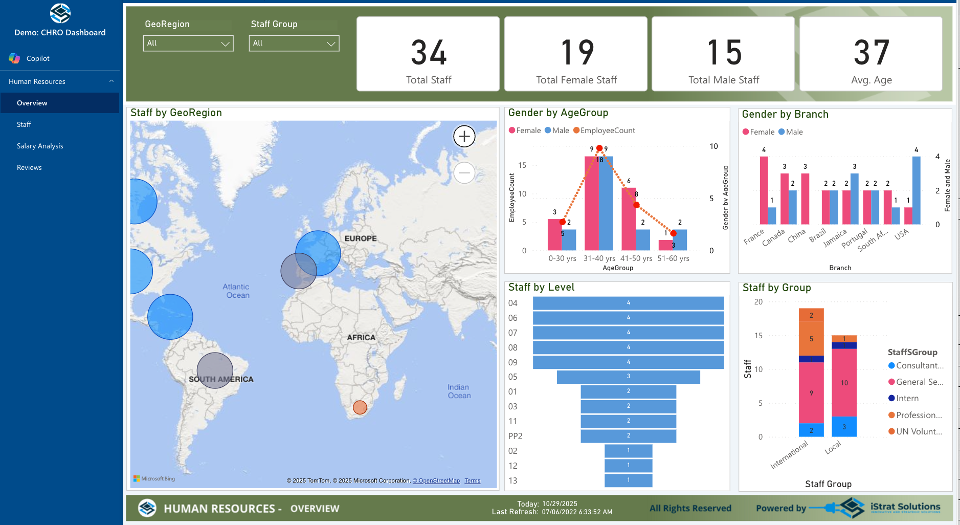Open the map Terms link
Viewport: 960px width, 525px height.
[x=472, y=480]
